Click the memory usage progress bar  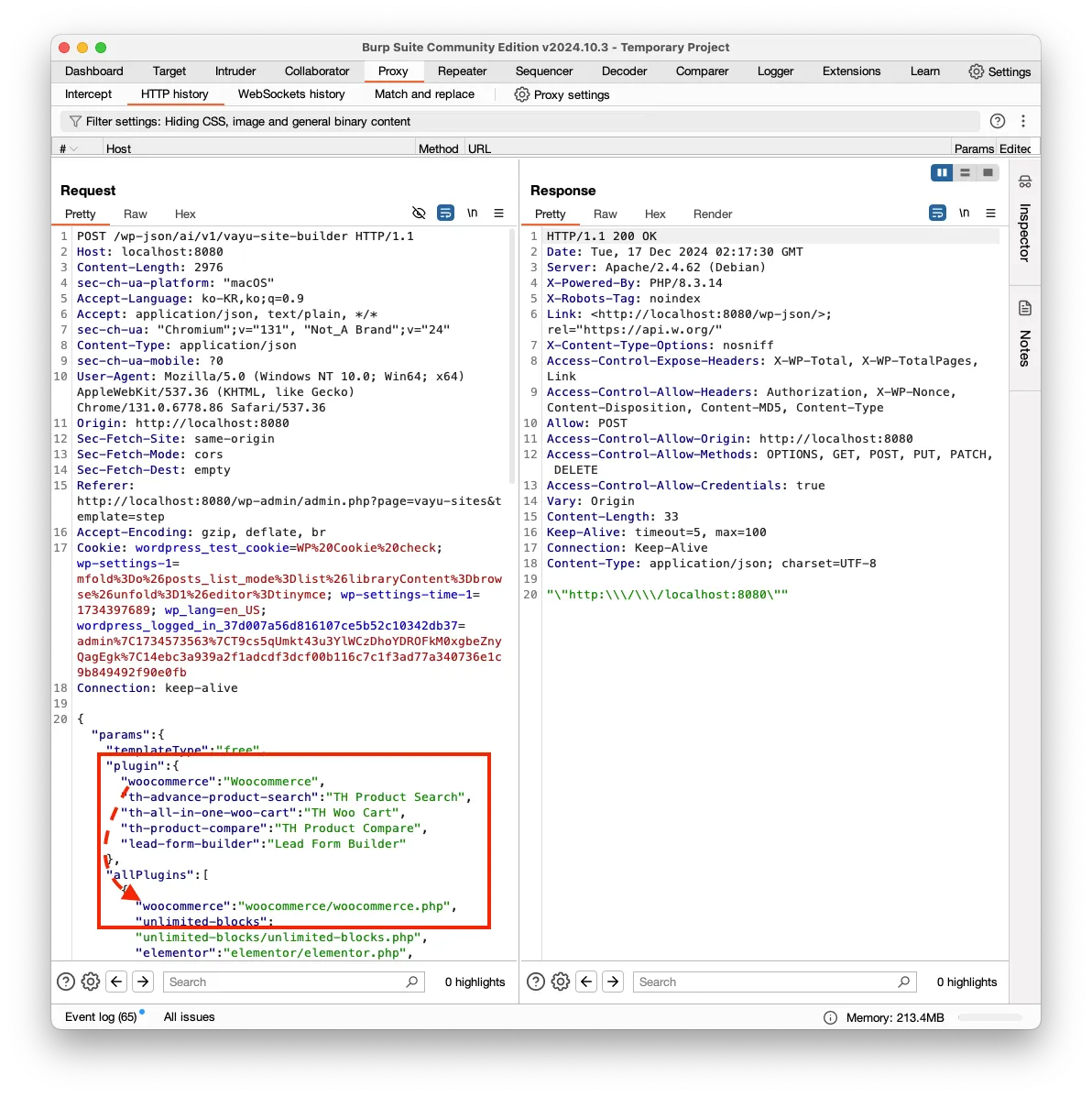coord(990,1017)
